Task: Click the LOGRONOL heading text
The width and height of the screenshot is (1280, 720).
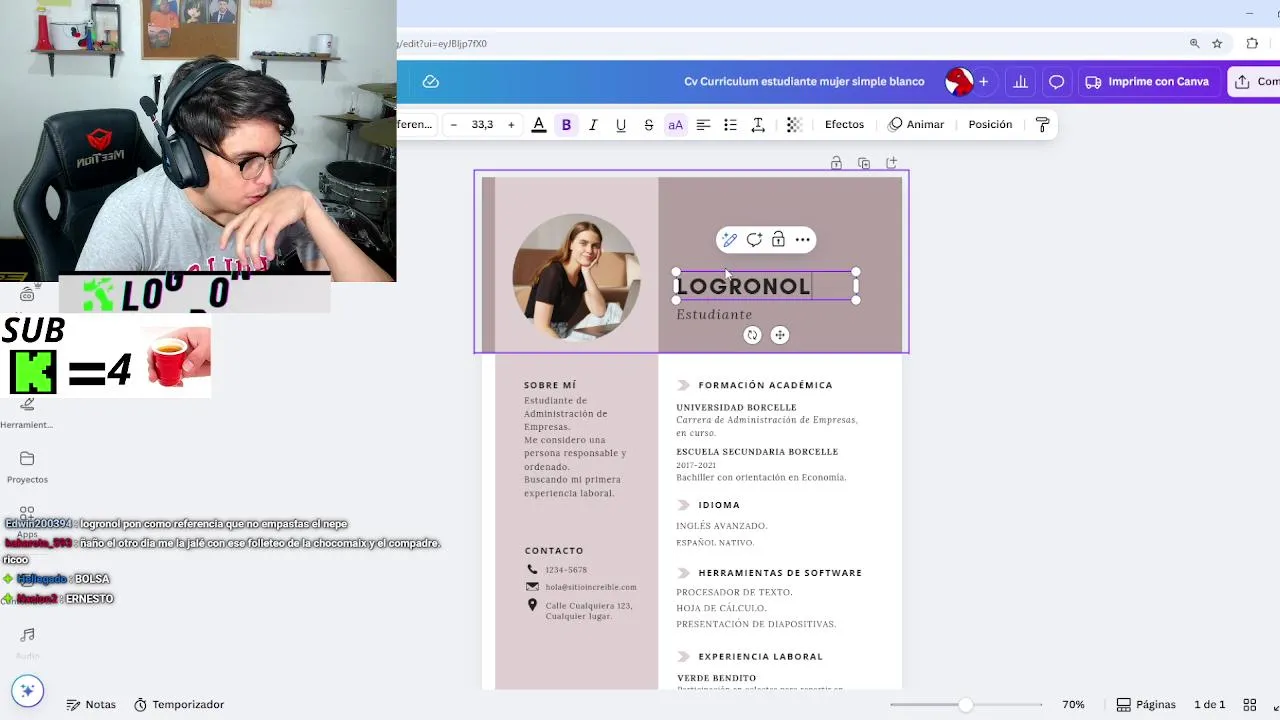Action: [744, 287]
